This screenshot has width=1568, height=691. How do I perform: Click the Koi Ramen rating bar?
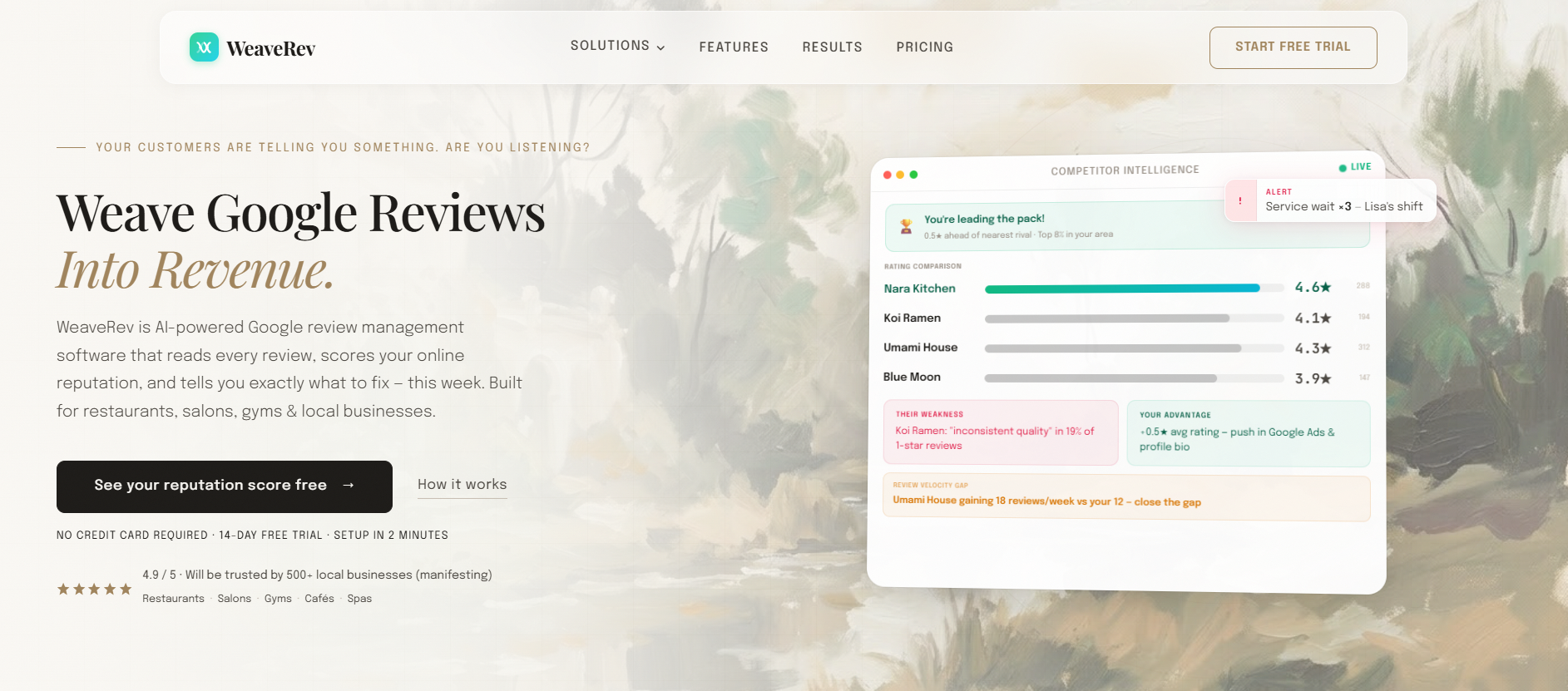1134,318
